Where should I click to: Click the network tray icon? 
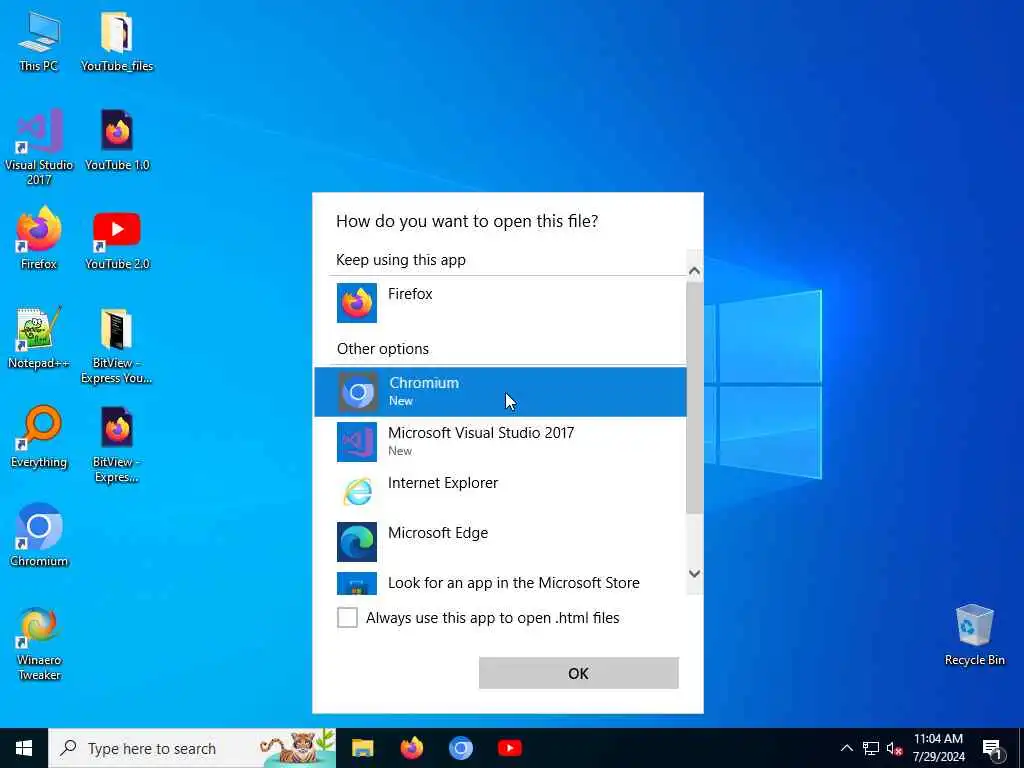(871, 748)
